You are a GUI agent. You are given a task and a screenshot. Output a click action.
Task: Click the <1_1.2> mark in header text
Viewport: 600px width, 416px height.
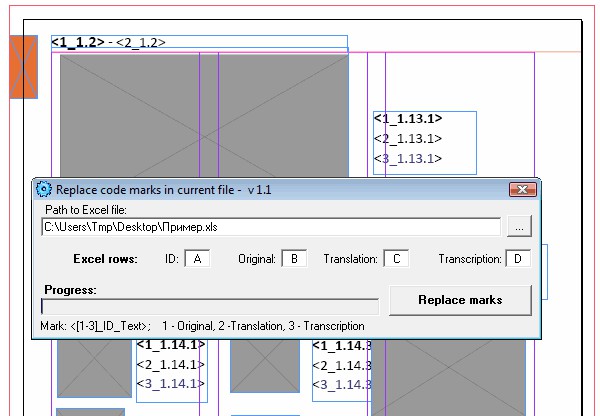[78, 42]
